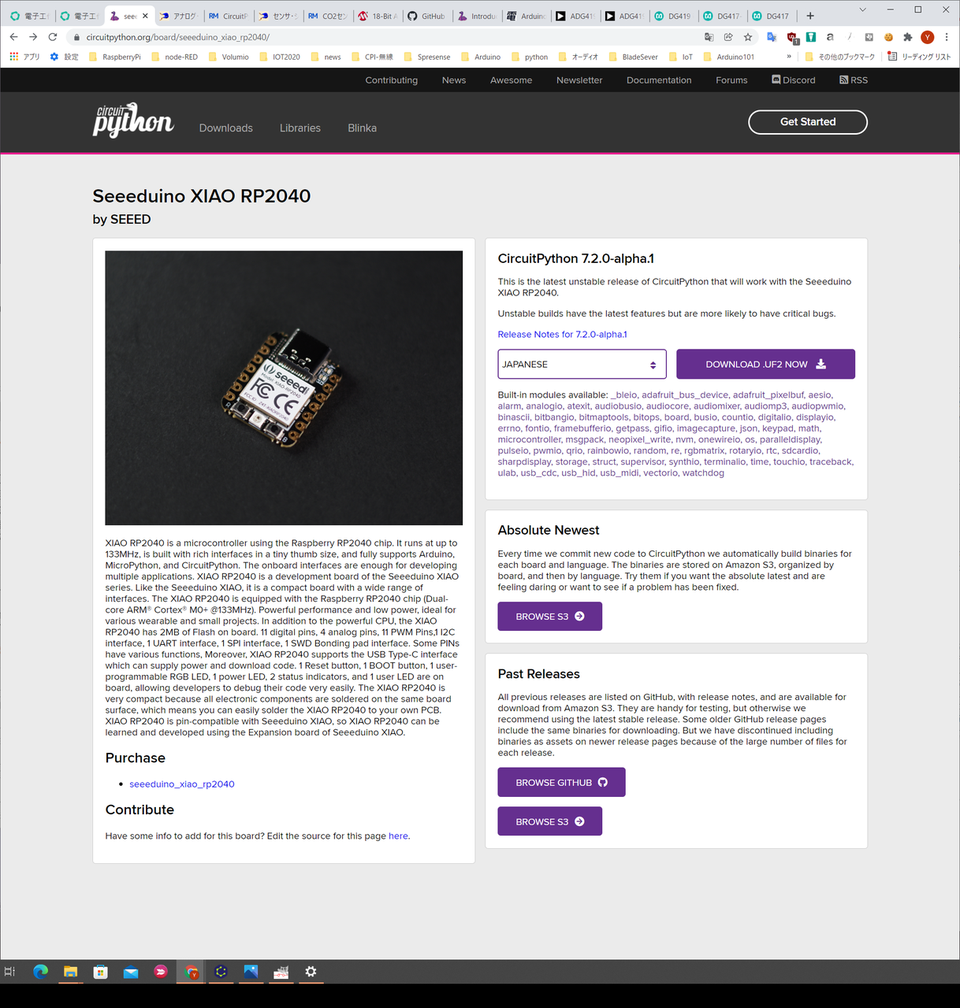Click the Google Translate extension icon
This screenshot has width=960, height=1008.
click(771, 35)
